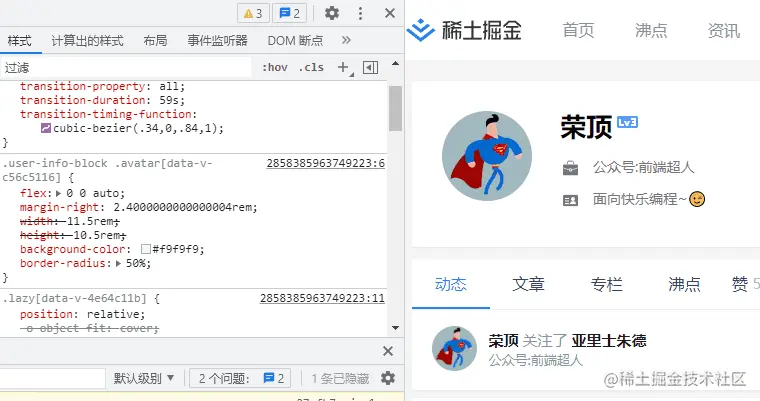Toggle the :hov element state button

[x=275, y=67]
